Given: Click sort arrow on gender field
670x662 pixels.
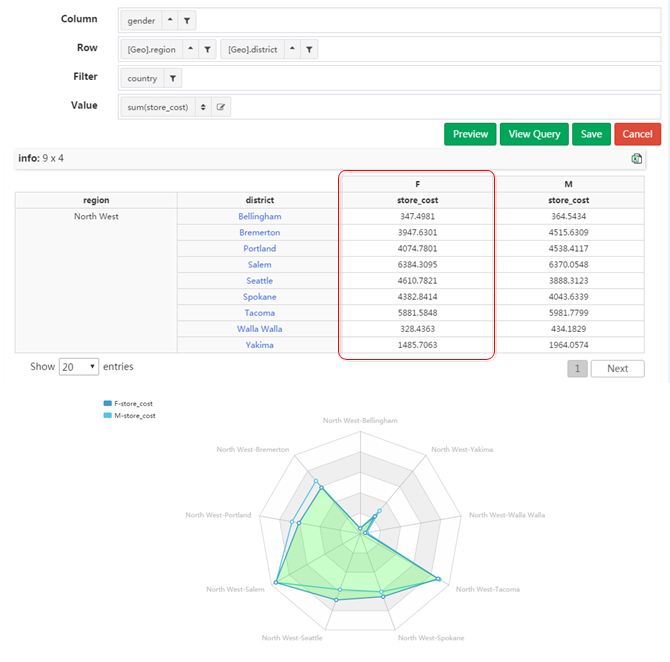Looking at the screenshot, I should 168,20.
